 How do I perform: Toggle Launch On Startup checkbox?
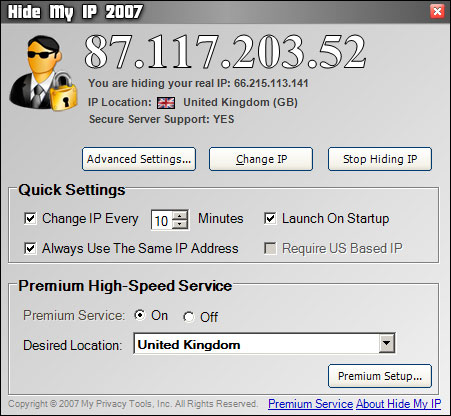[270, 219]
